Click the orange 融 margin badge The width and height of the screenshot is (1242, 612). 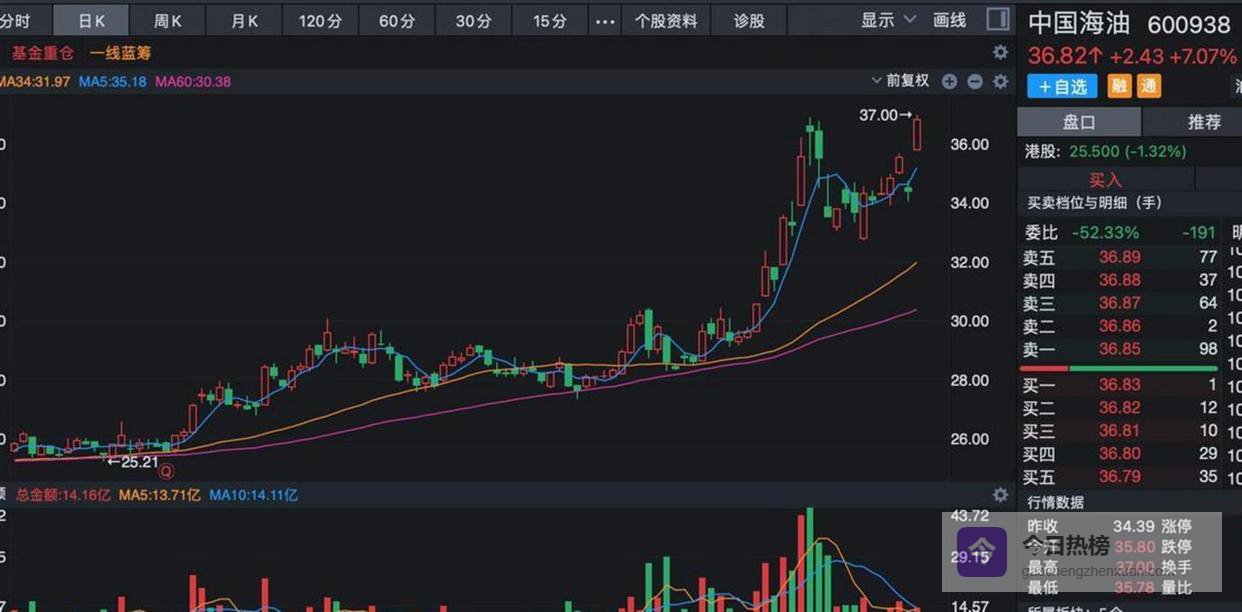(1120, 87)
